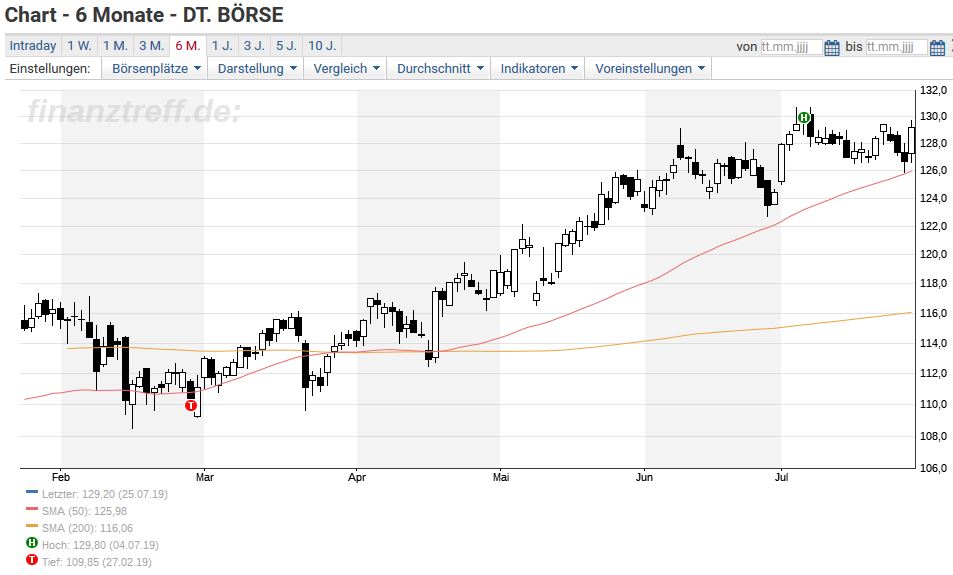Click the 132,0 y-axis price label
Image resolution: width=953 pixels, height=575 pixels.
tap(934, 91)
